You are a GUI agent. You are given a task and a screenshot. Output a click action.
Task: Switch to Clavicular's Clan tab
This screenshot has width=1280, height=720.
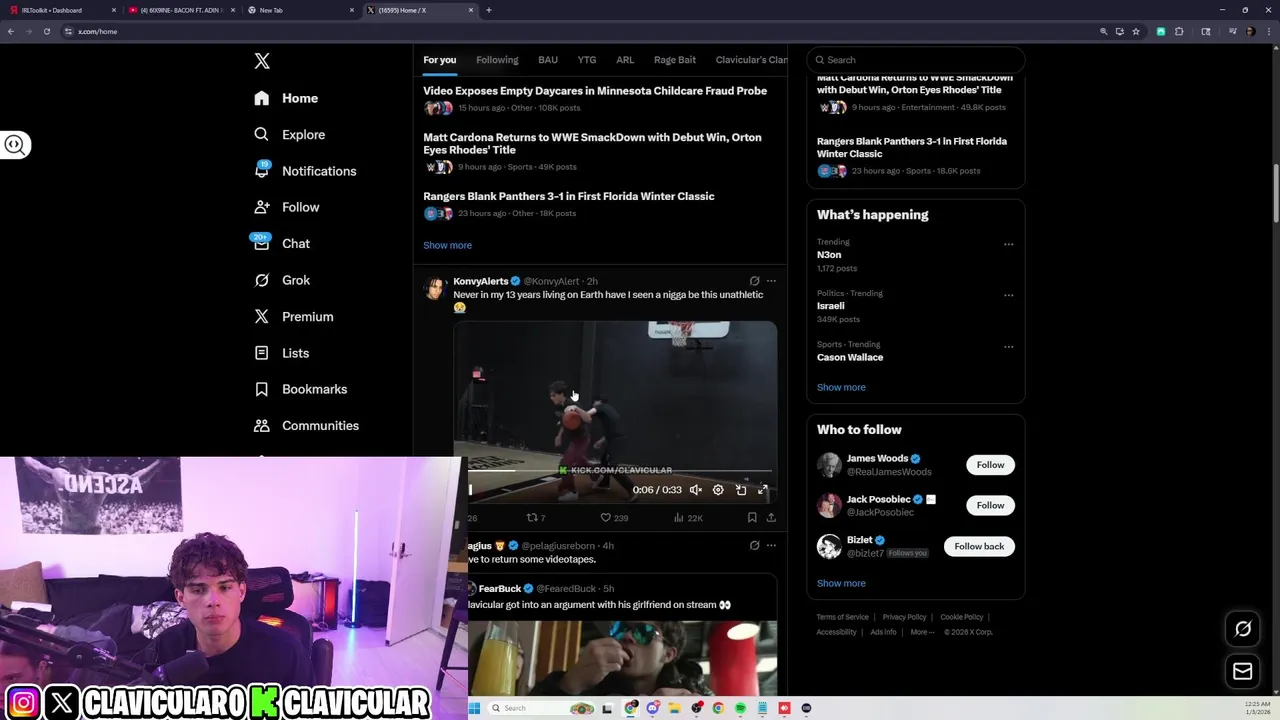(751, 60)
